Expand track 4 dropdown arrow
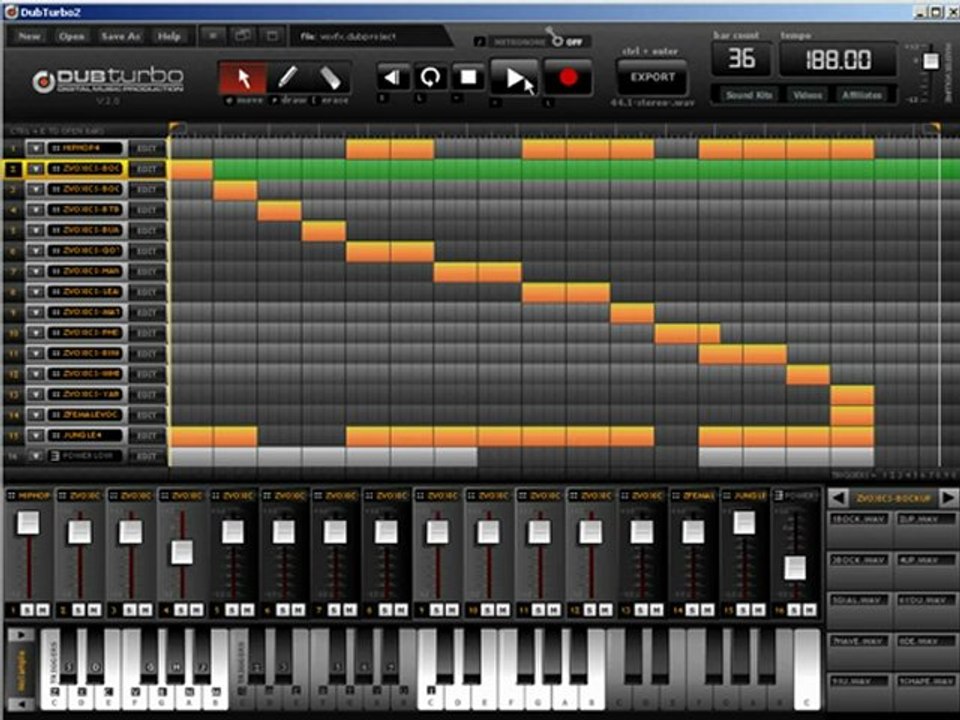The height and width of the screenshot is (720, 960). pyautogui.click(x=36, y=210)
